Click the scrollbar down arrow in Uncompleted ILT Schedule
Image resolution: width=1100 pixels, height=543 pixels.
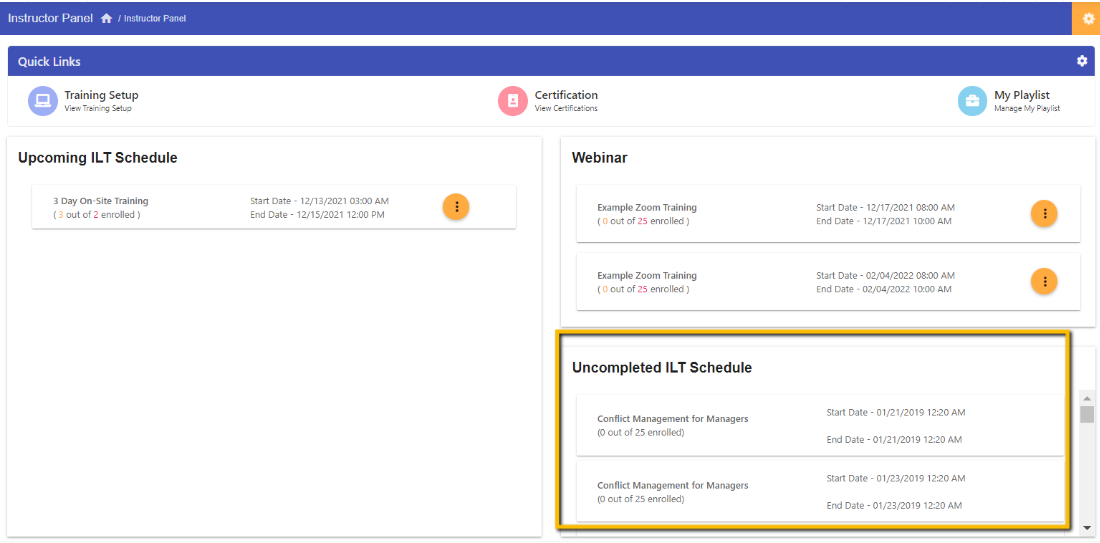pyautogui.click(x=1087, y=527)
